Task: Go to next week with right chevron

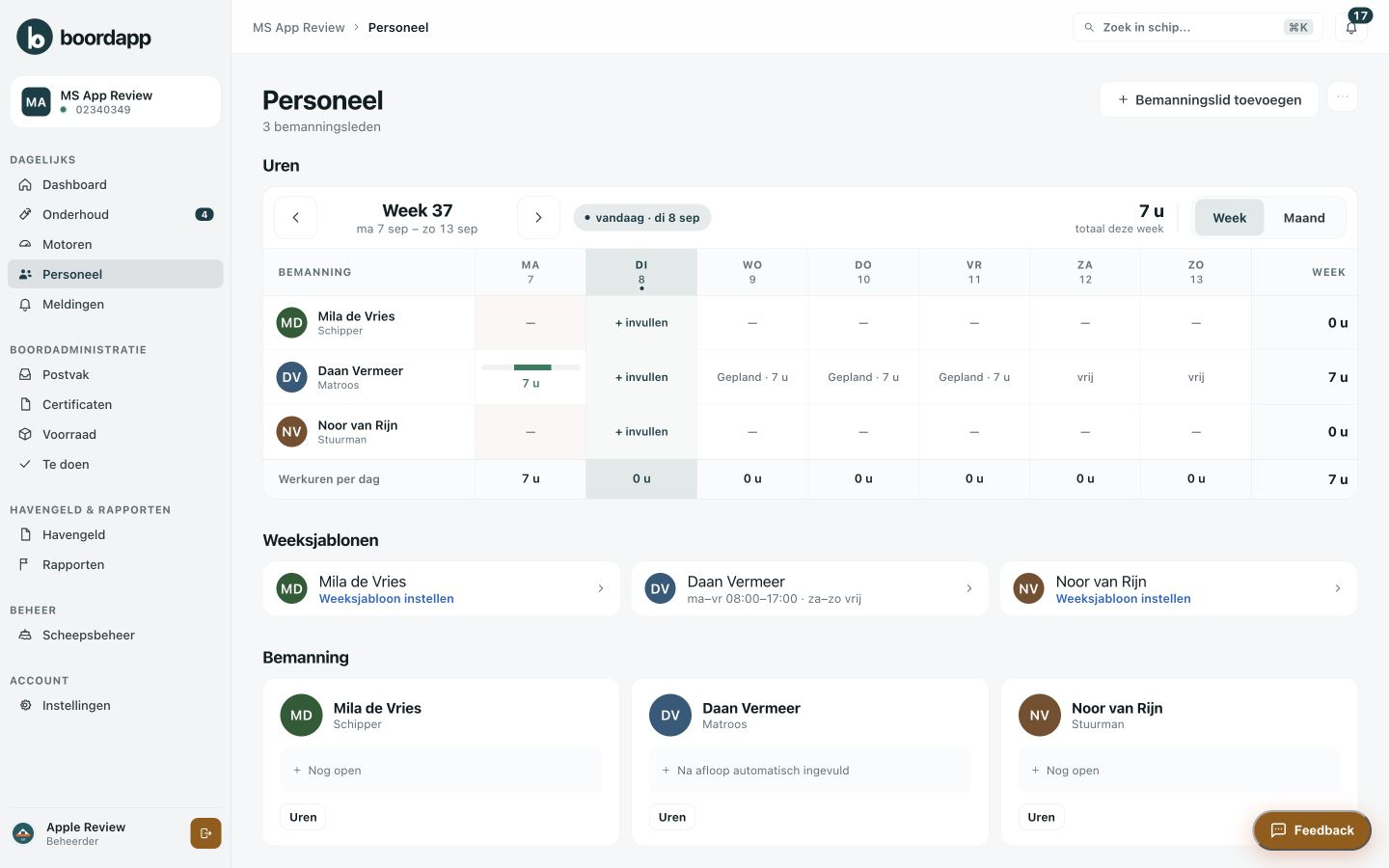Action: tap(538, 218)
